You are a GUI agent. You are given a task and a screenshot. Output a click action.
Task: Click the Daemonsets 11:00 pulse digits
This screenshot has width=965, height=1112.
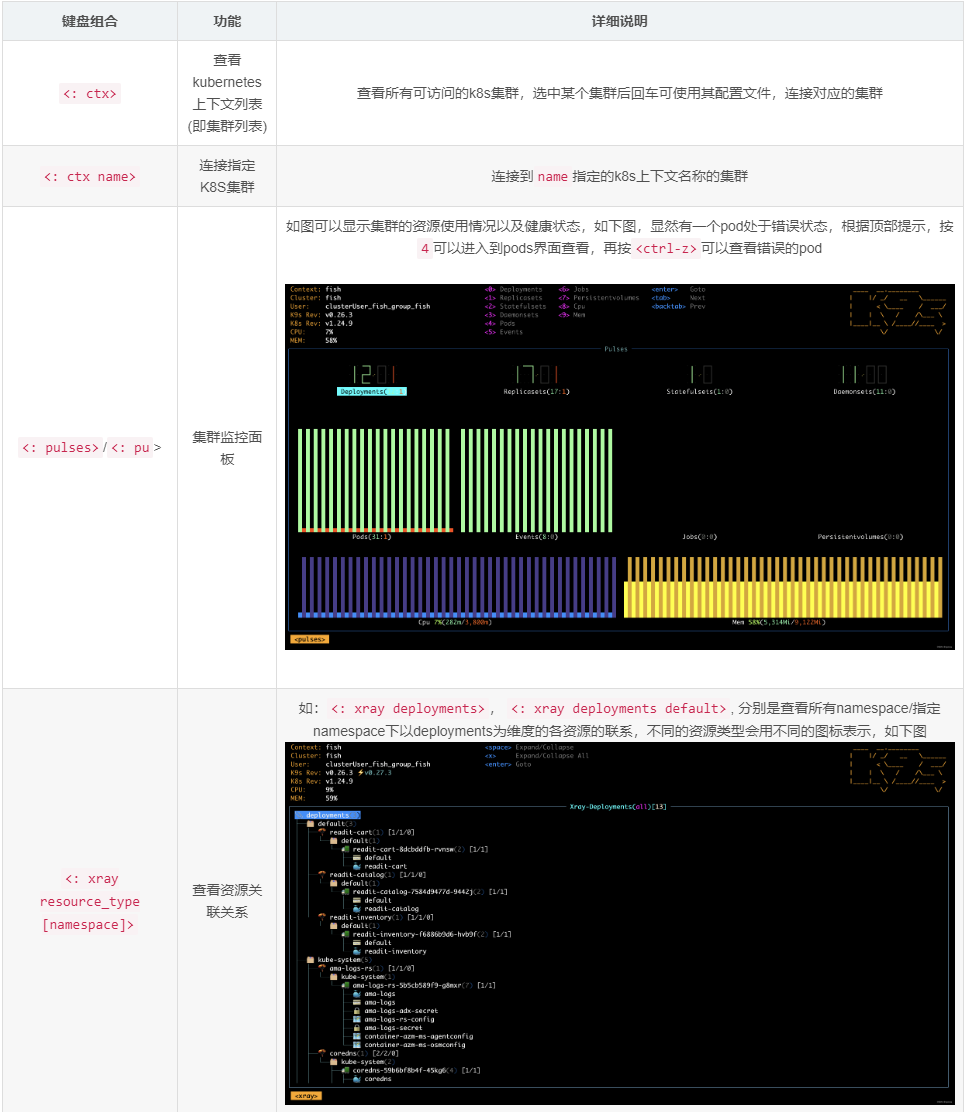point(864,374)
